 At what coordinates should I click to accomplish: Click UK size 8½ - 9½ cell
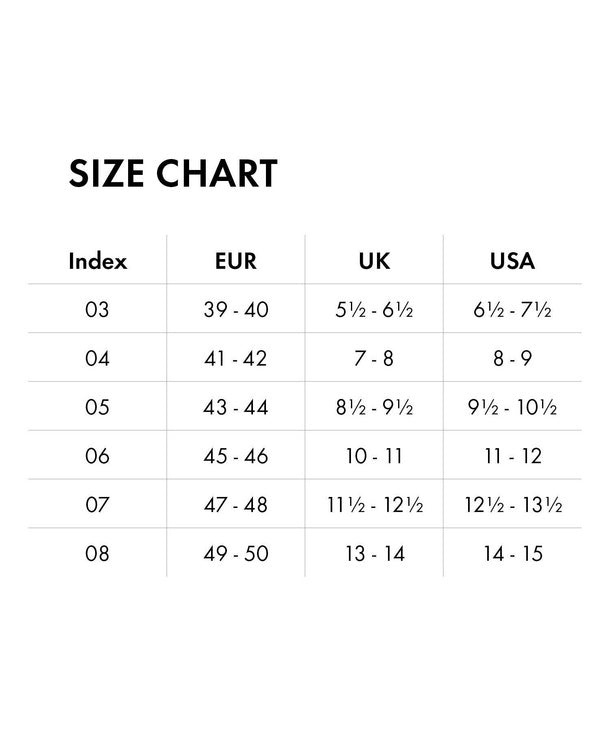coord(374,408)
